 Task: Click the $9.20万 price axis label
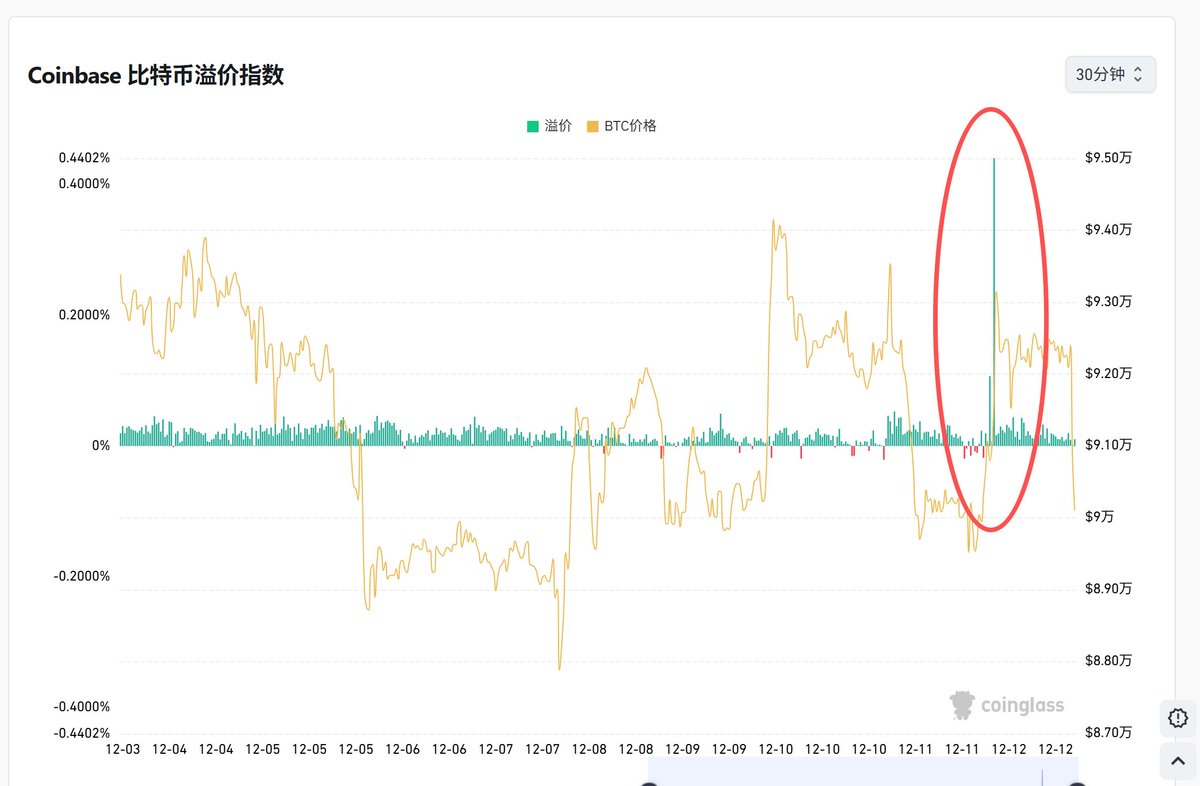pyautogui.click(x=1109, y=373)
